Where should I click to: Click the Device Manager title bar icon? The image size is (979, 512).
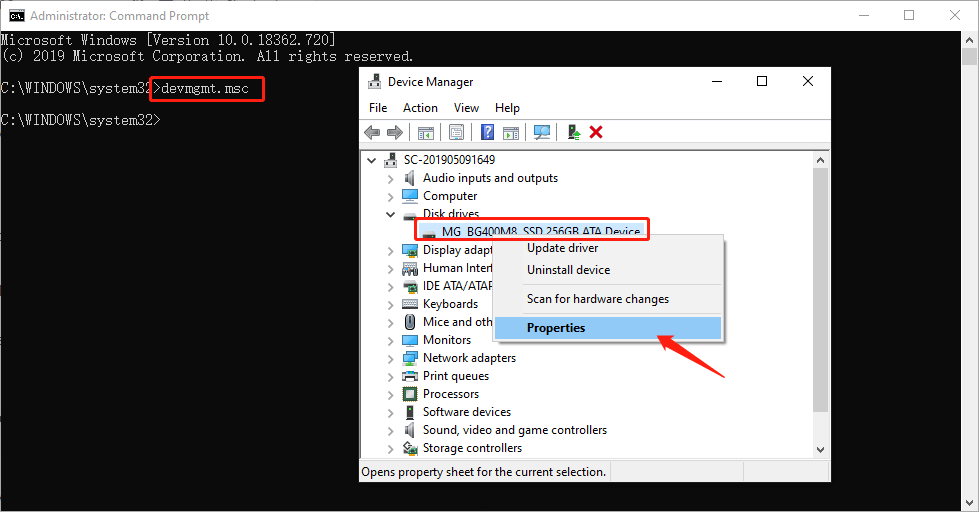[375, 82]
